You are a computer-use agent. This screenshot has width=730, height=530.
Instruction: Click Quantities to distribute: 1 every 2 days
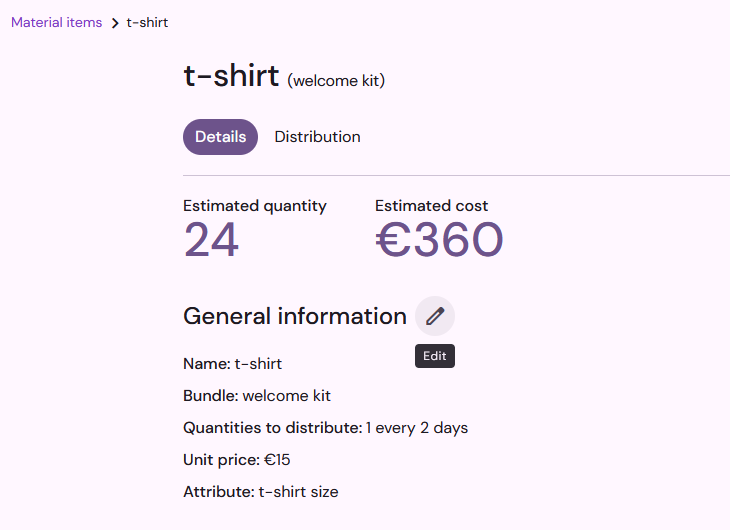click(x=325, y=428)
